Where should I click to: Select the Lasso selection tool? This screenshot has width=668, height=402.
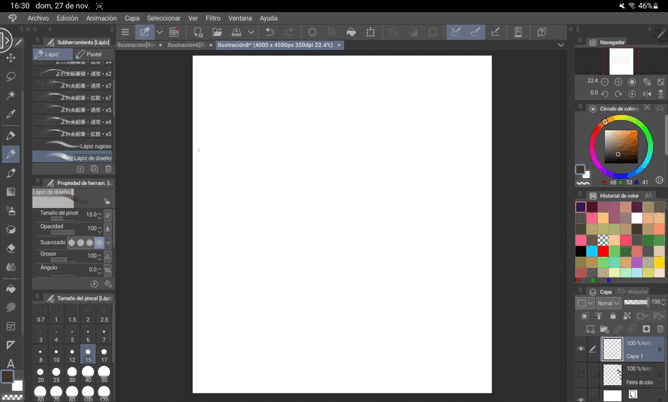[11, 77]
